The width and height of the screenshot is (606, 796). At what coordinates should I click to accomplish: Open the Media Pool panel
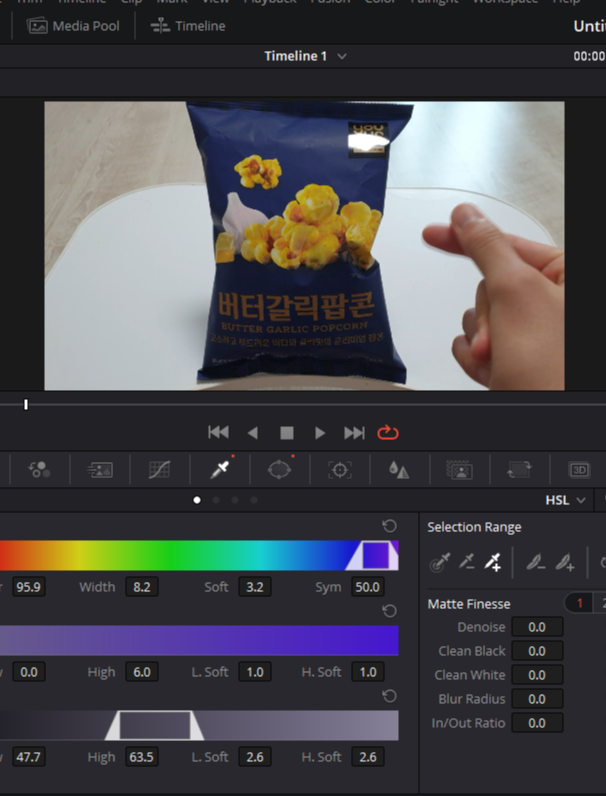(74, 26)
